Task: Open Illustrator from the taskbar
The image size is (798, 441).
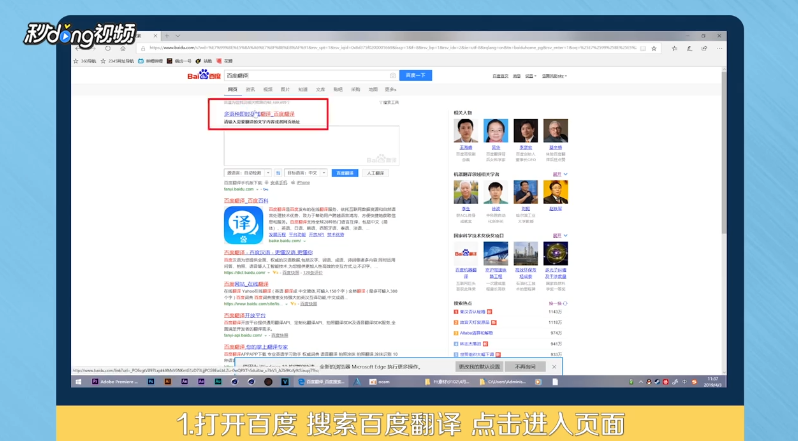Action: click(168, 381)
